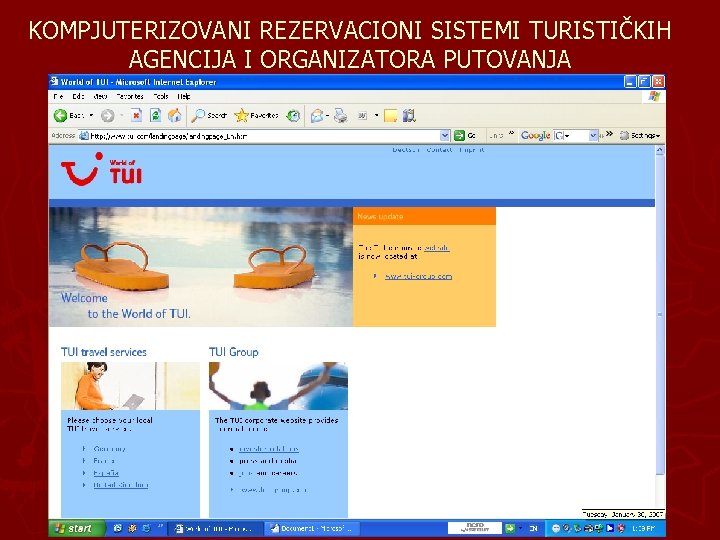
Task: Click the Windows flag logo
Action: [654, 96]
